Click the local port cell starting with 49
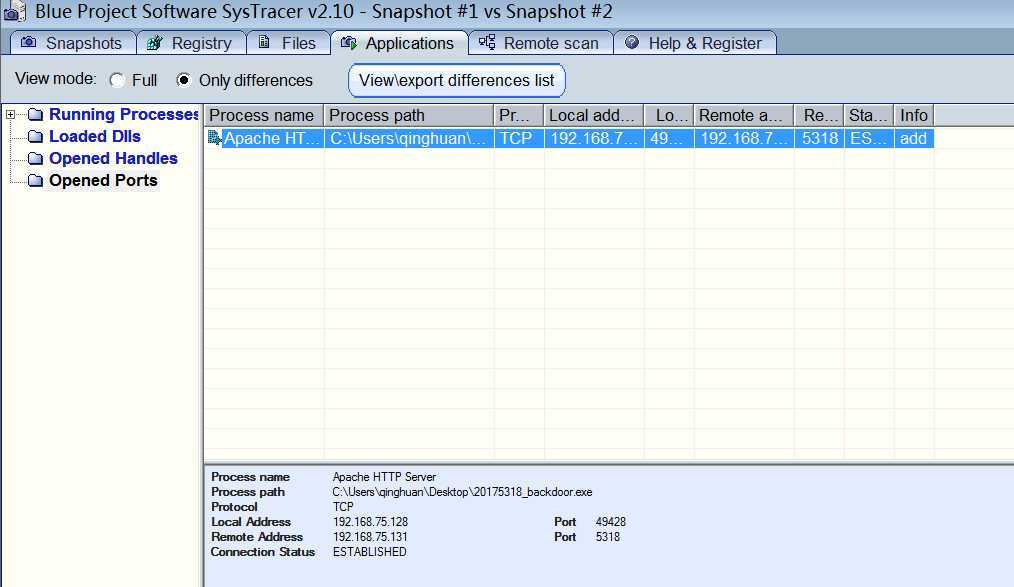The image size is (1014, 587). (x=669, y=138)
